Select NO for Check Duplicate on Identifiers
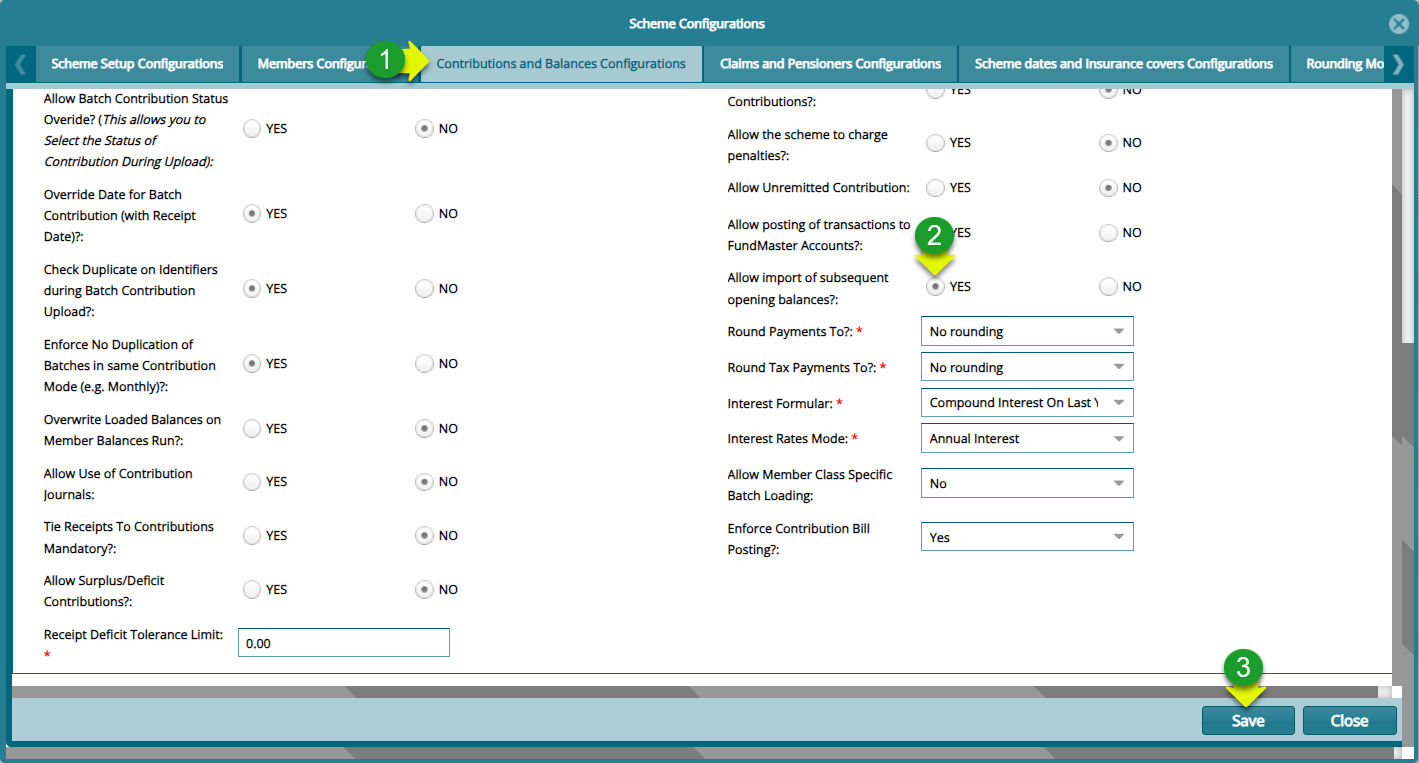This screenshot has height=763, width=1419. pos(423,288)
